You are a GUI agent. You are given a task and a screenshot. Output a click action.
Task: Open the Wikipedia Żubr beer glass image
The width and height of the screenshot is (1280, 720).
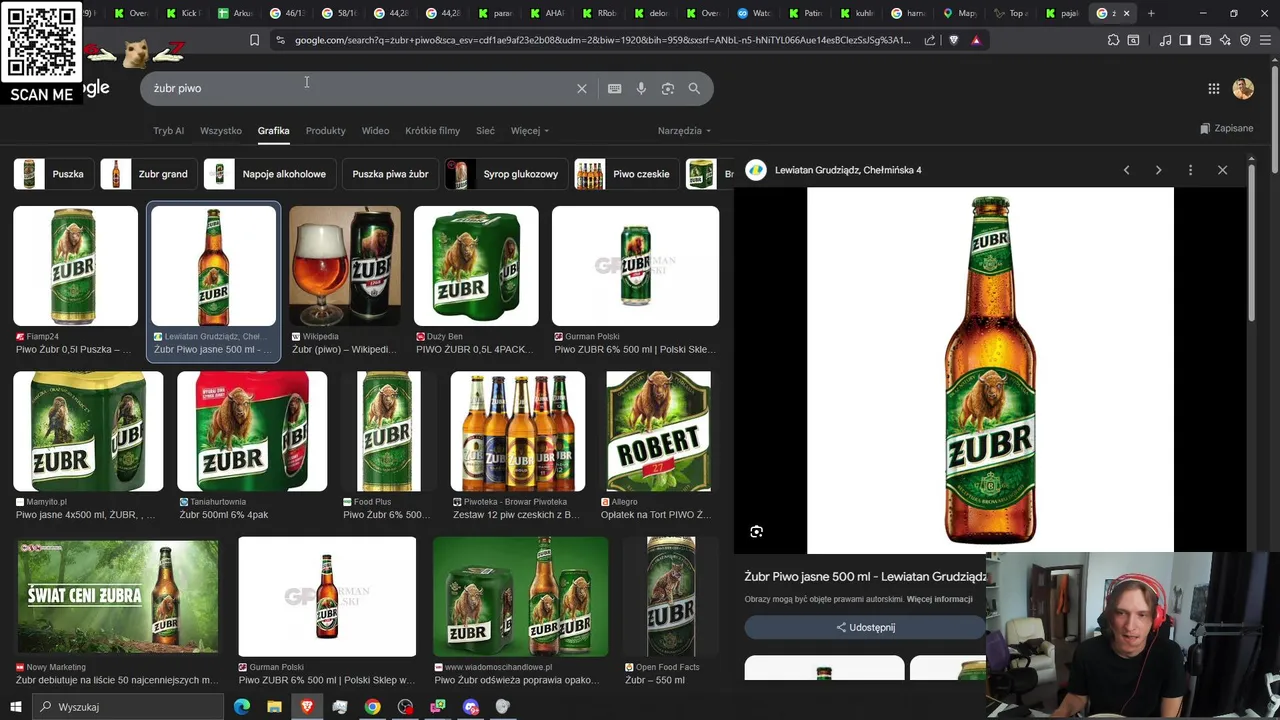pyautogui.click(x=345, y=266)
